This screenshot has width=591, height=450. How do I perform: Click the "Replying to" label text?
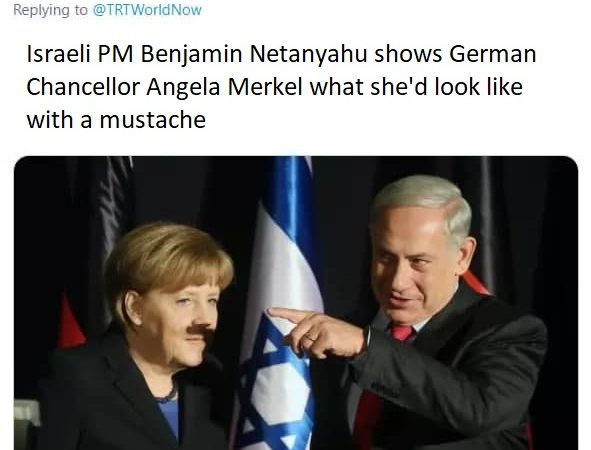[x=51, y=10]
